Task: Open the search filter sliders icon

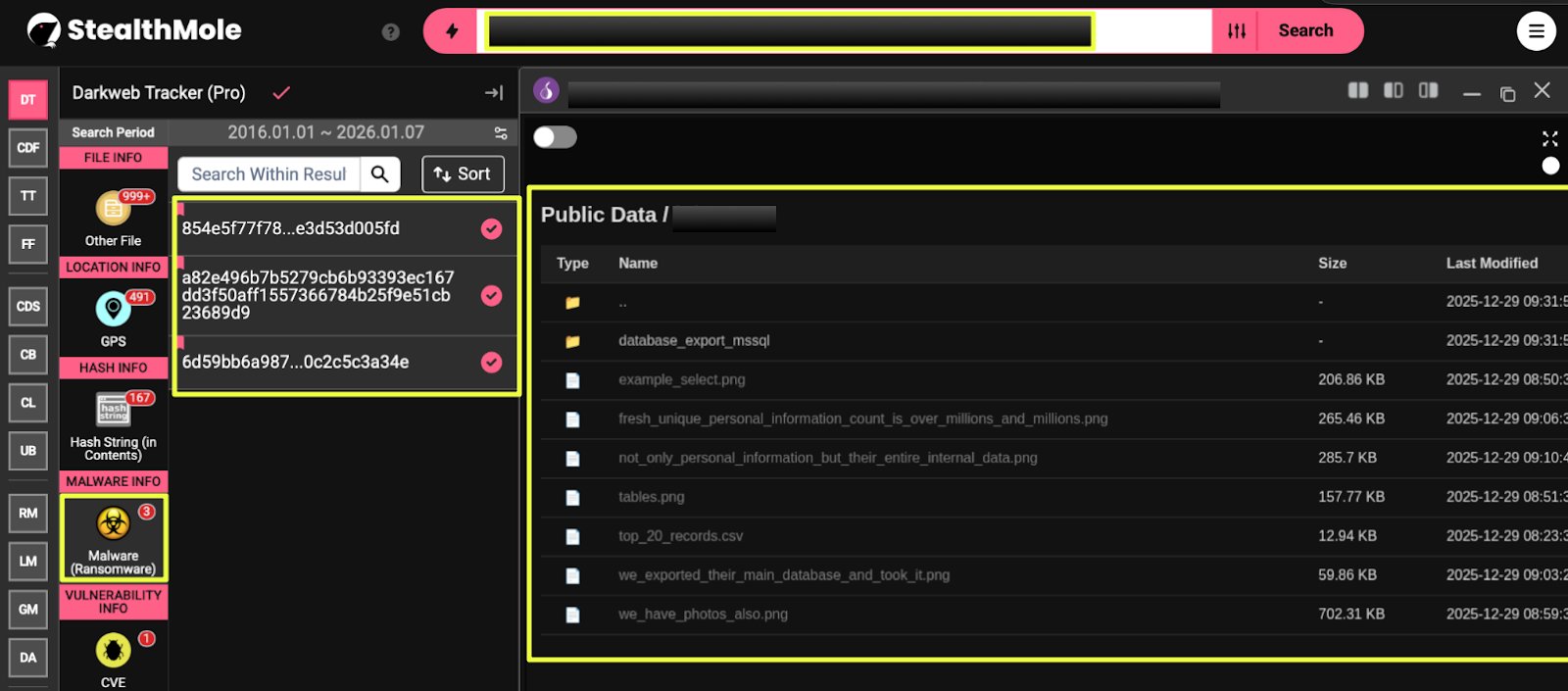Action: (1237, 31)
